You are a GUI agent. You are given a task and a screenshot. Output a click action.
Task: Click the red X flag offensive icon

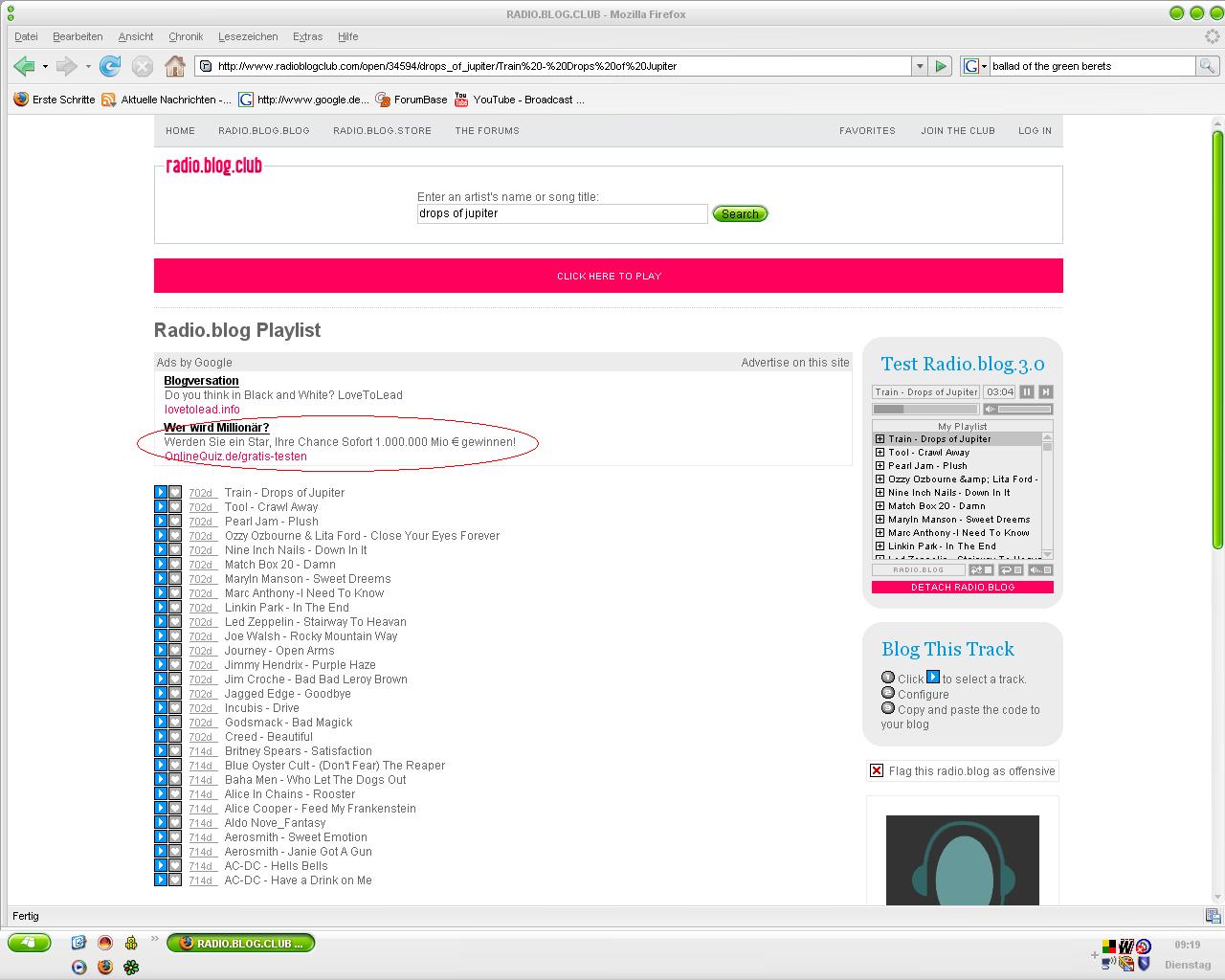877,770
